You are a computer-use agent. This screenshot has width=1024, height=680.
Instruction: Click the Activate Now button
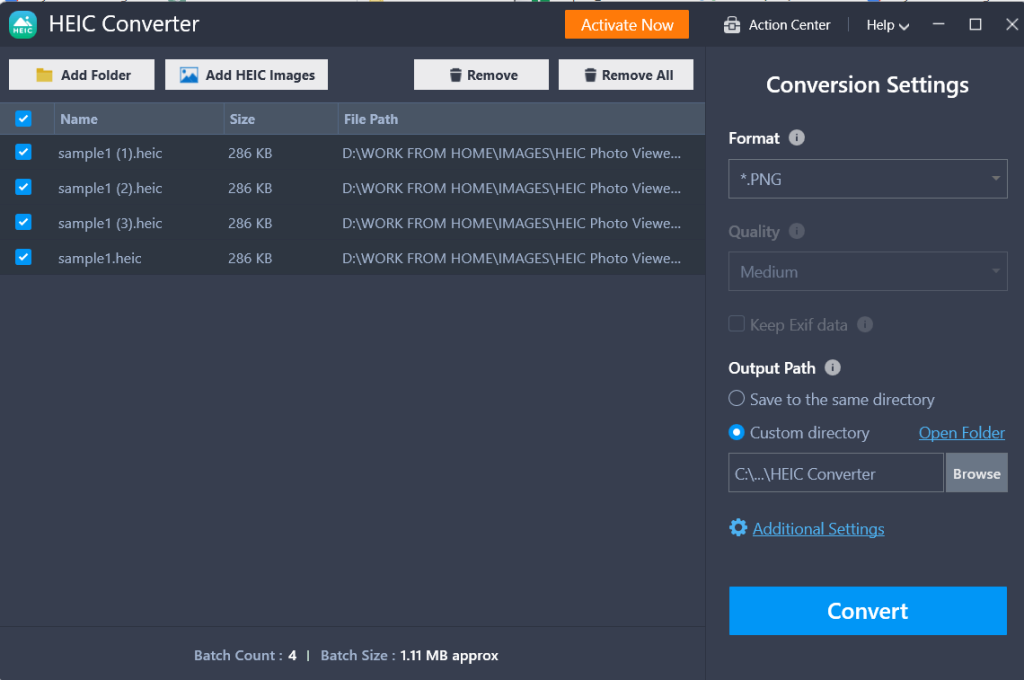tap(627, 25)
